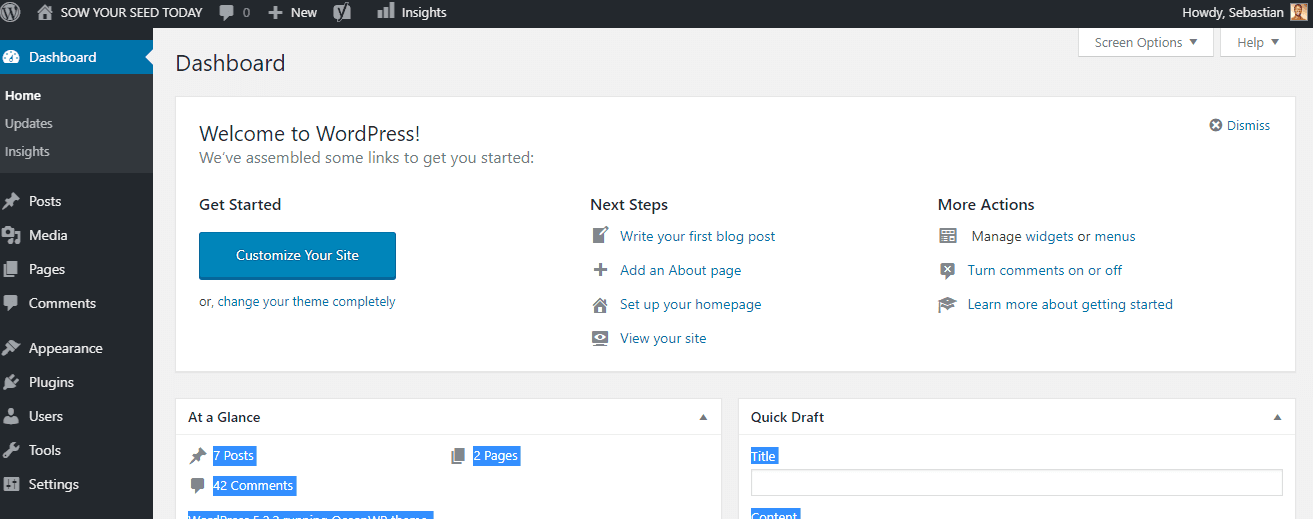Select Home in Dashboard submenu
The width and height of the screenshot is (1313, 519).
23,95
